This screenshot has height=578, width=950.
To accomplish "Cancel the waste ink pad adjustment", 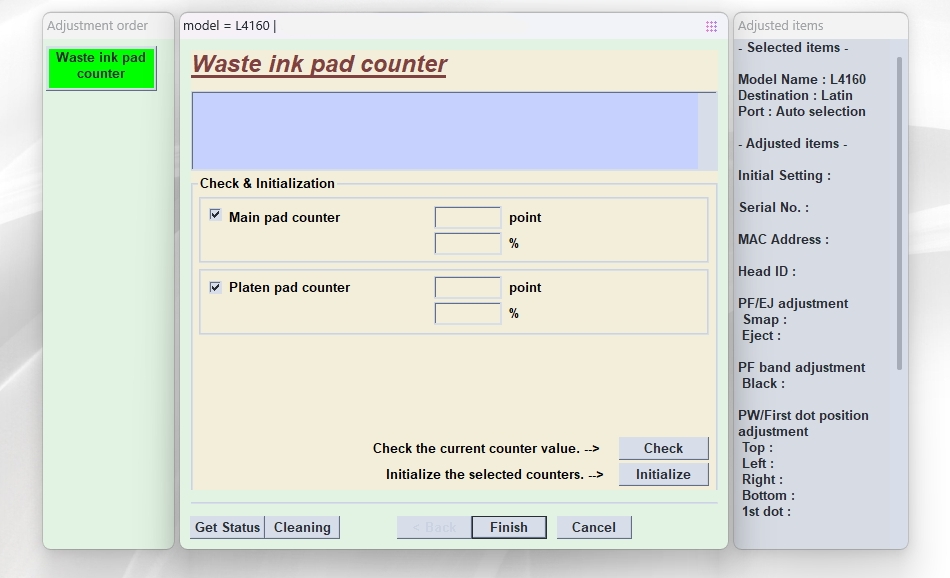I will (594, 527).
